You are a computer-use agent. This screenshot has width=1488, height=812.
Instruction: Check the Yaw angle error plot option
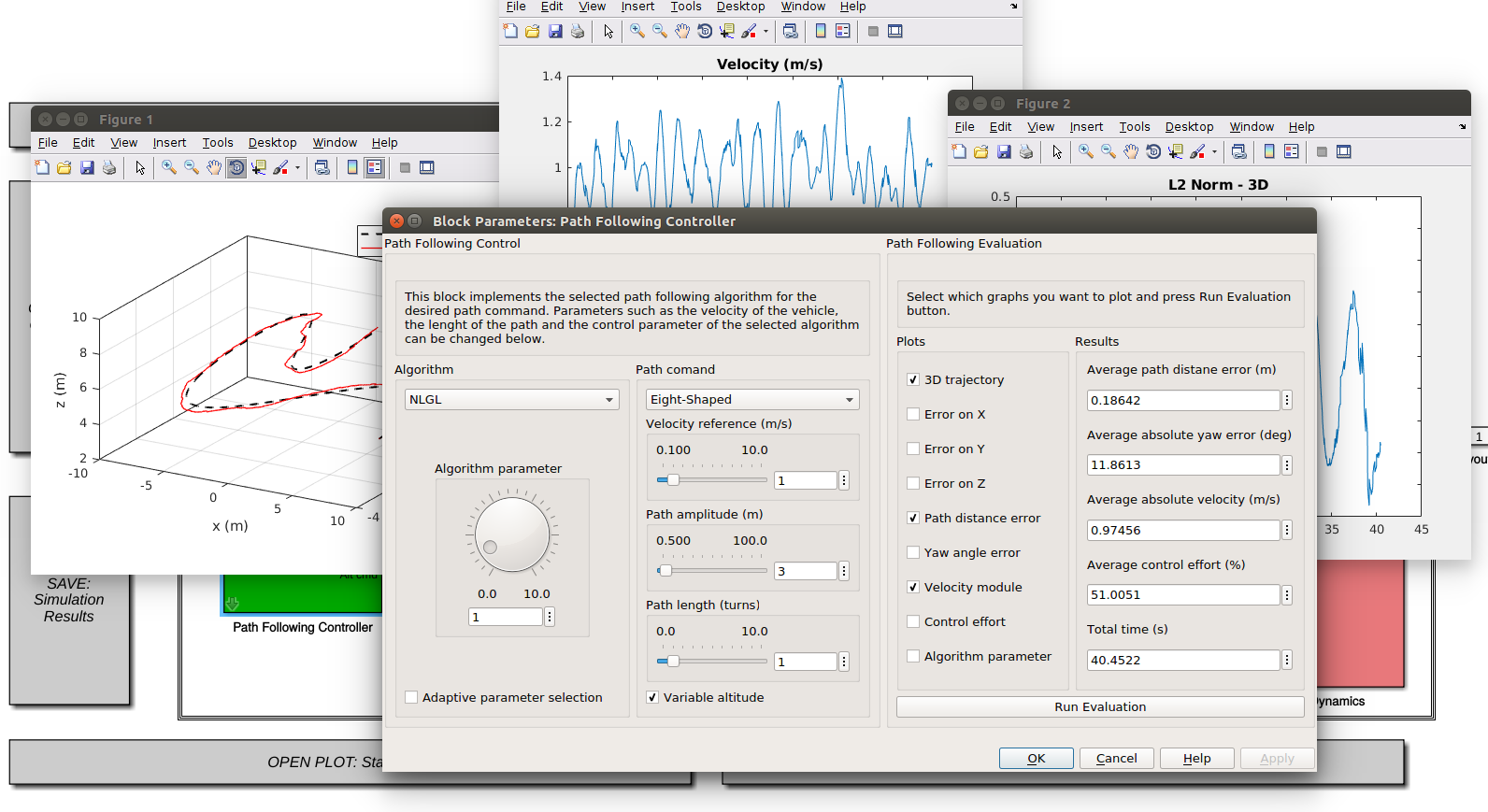coord(913,553)
